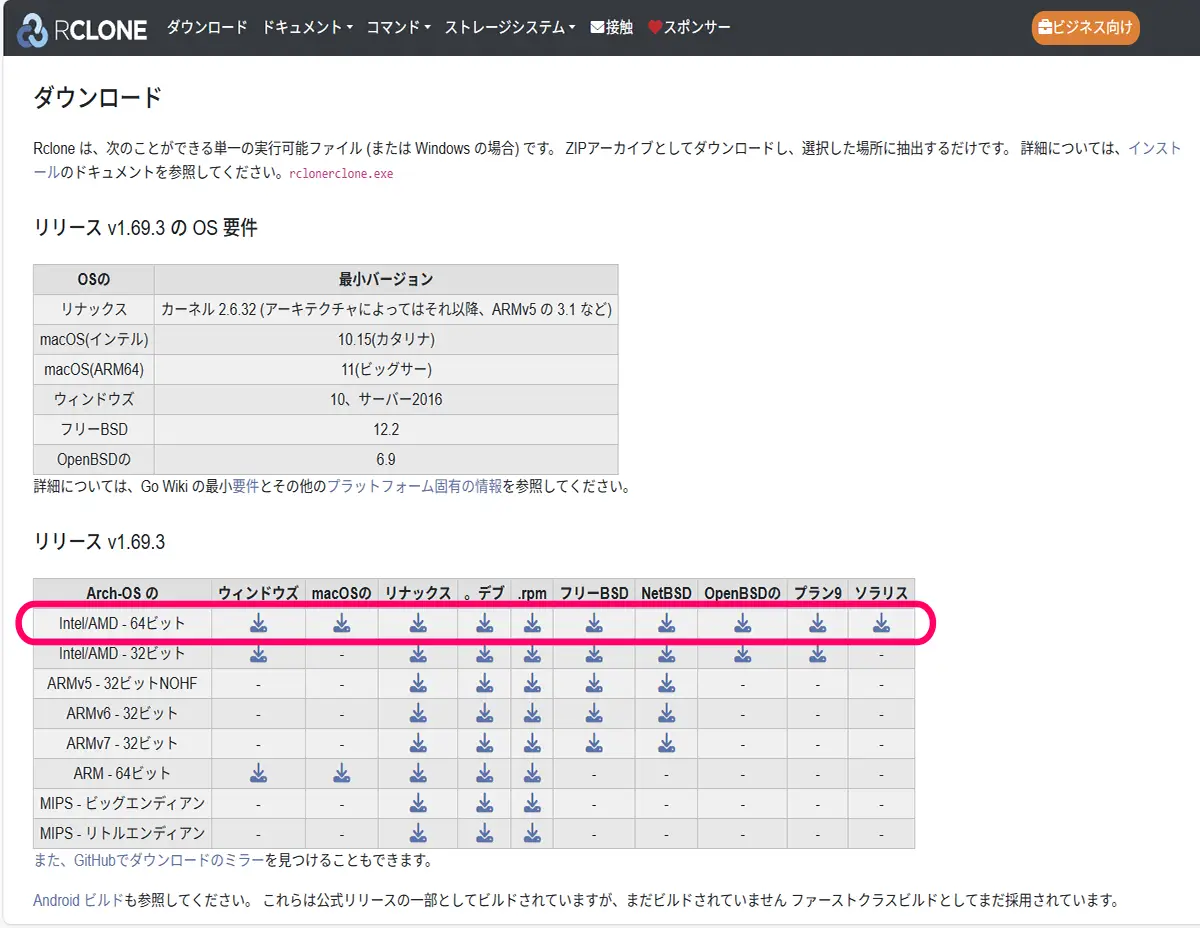Screen dimensions: 1200x928
Task: Download MIPS リトルエンディアン build for リナックス
Action: click(418, 834)
